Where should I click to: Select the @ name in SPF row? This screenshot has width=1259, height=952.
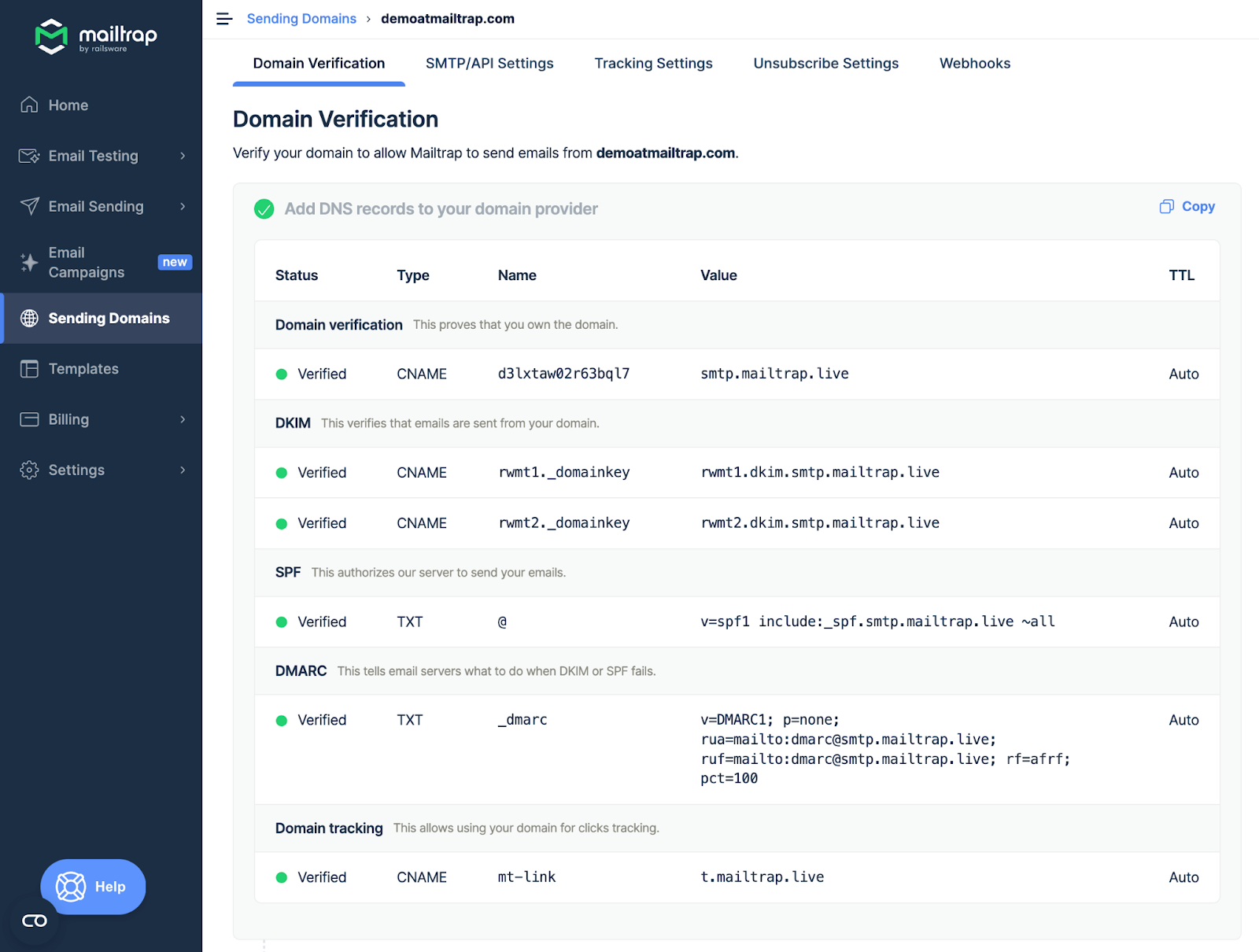pos(502,622)
